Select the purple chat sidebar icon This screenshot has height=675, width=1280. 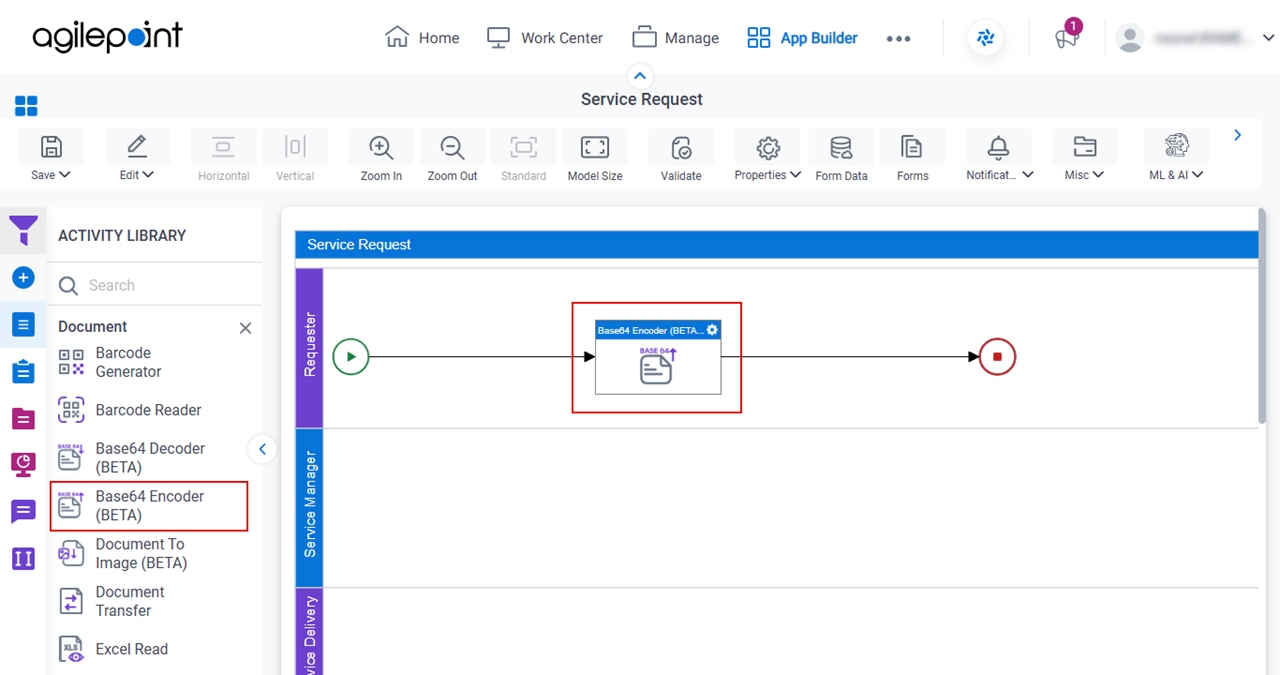[x=23, y=512]
